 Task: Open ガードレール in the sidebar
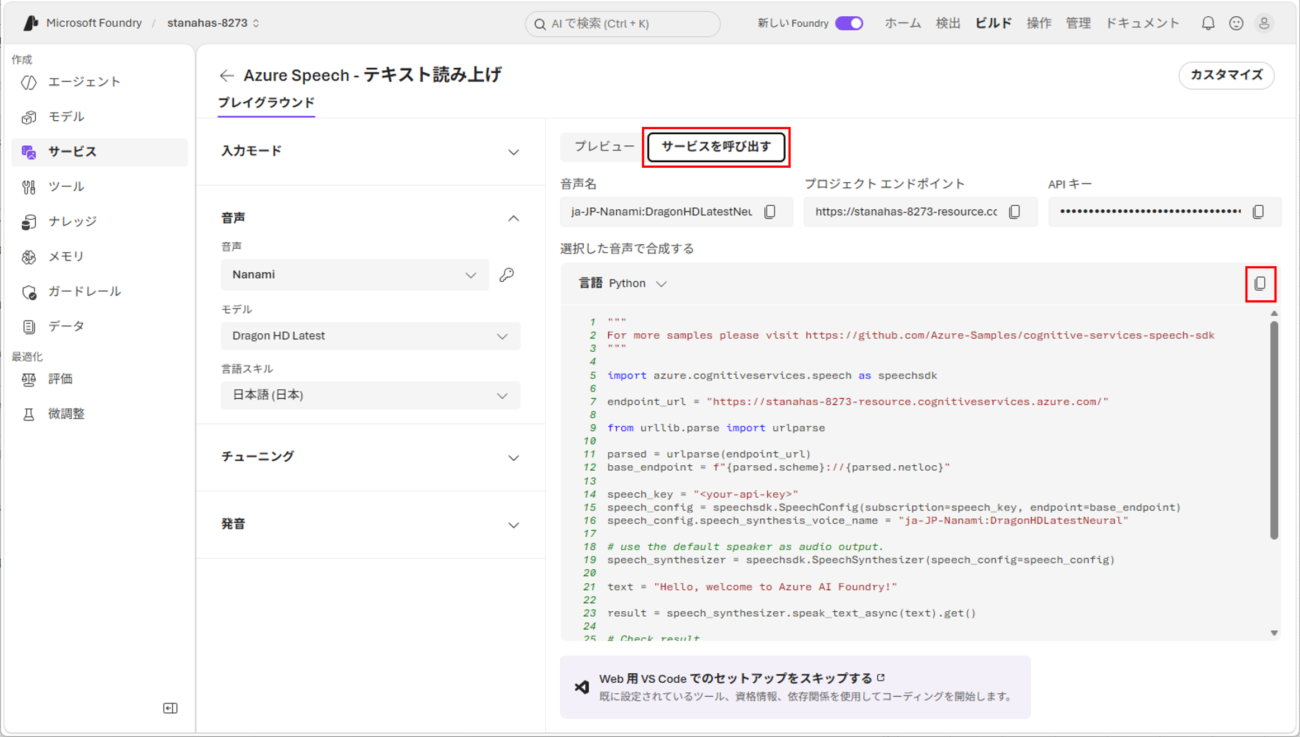(99, 292)
